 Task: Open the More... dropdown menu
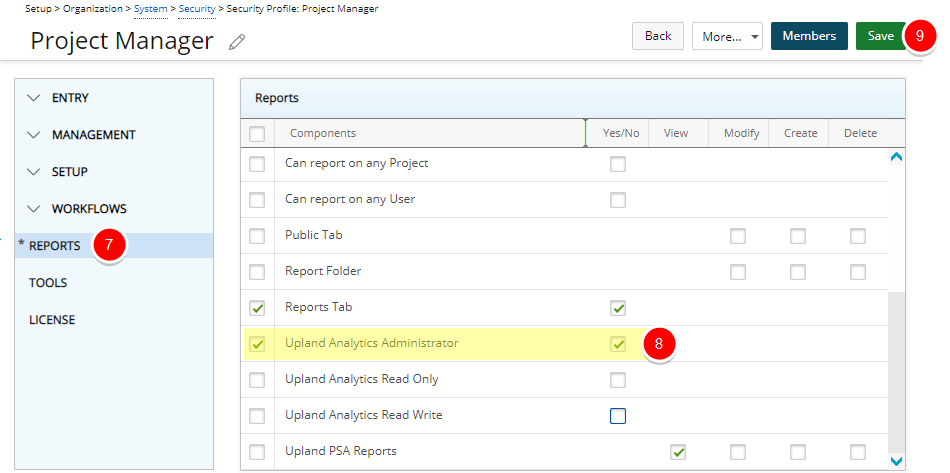pos(727,36)
